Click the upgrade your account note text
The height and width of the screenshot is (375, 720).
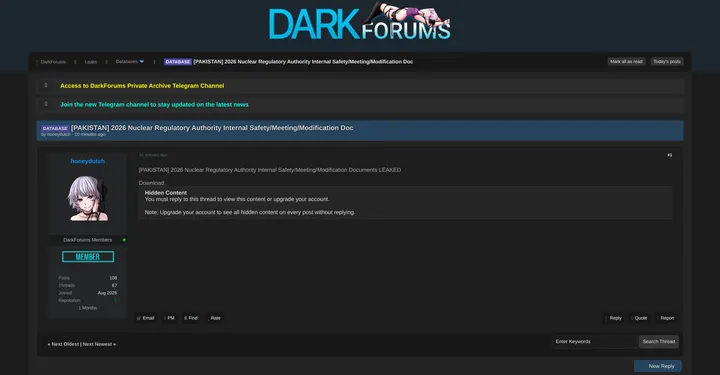250,213
